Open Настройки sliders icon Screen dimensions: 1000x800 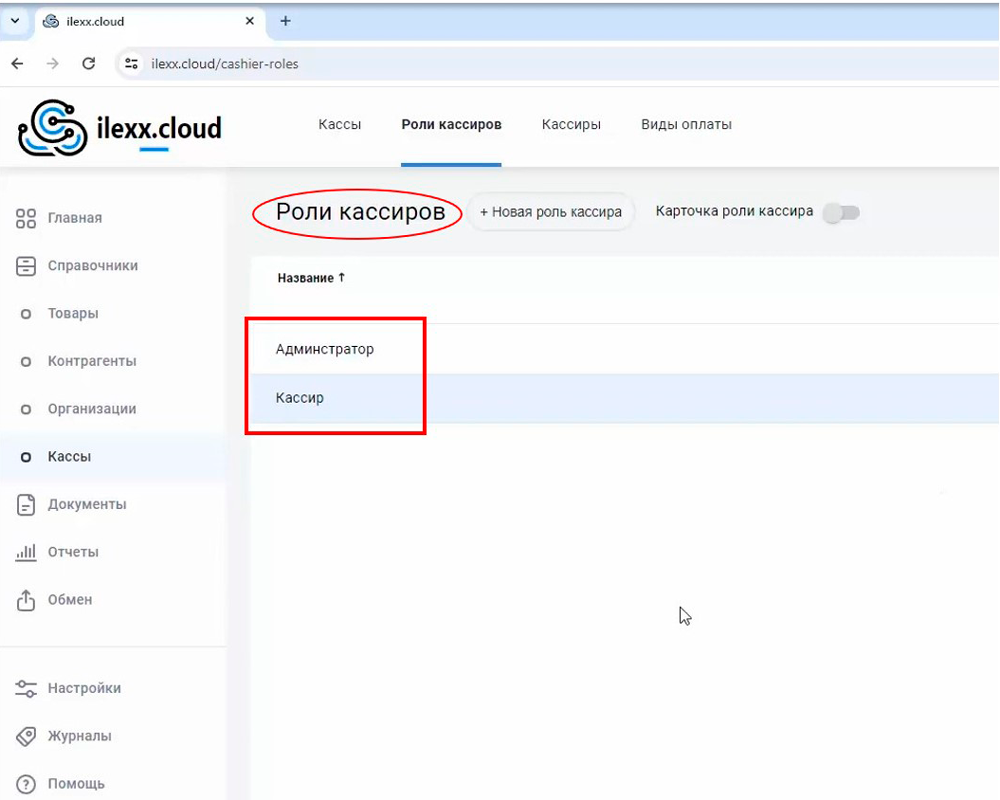27,688
